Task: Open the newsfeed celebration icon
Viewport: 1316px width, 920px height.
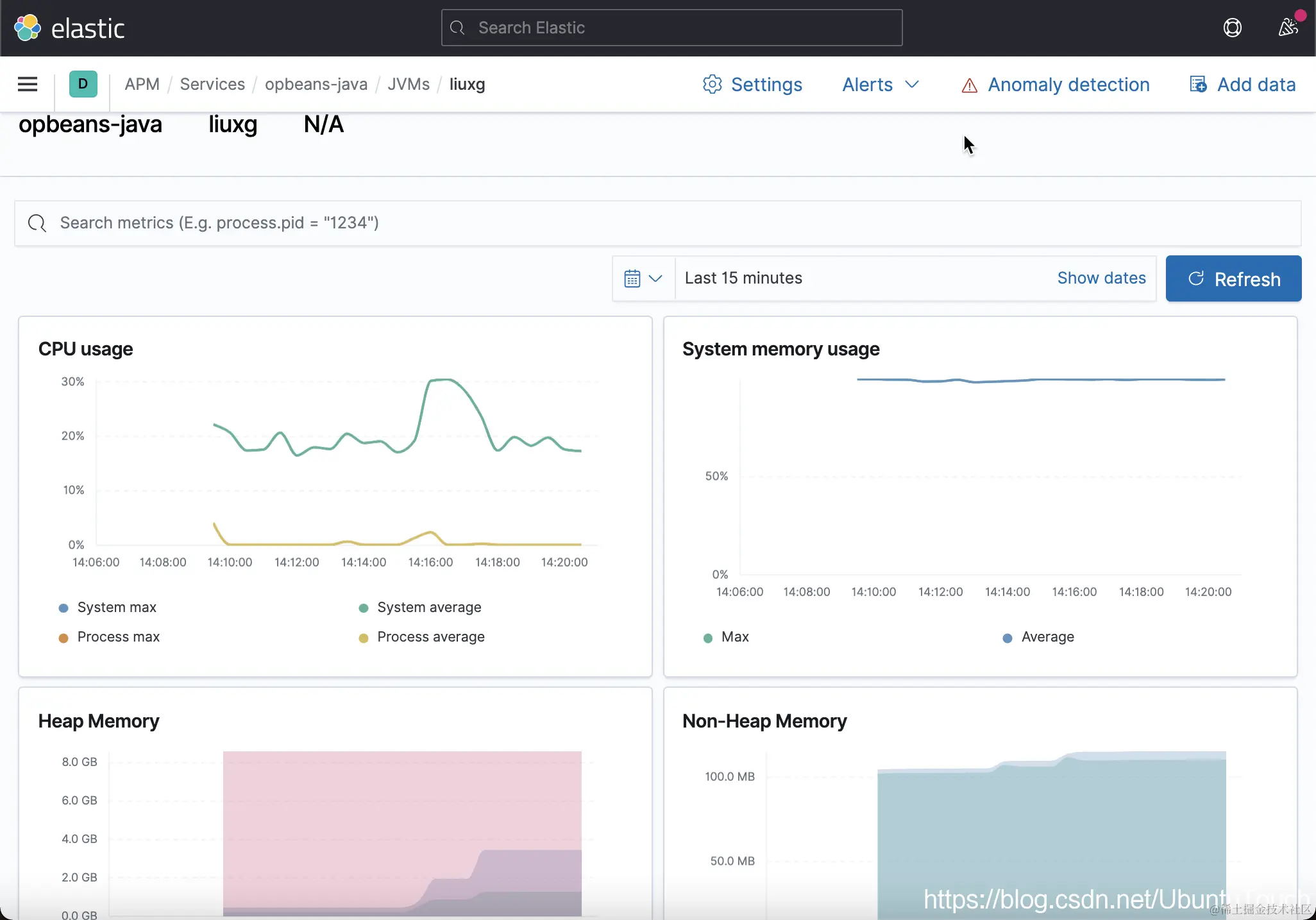Action: (x=1288, y=28)
